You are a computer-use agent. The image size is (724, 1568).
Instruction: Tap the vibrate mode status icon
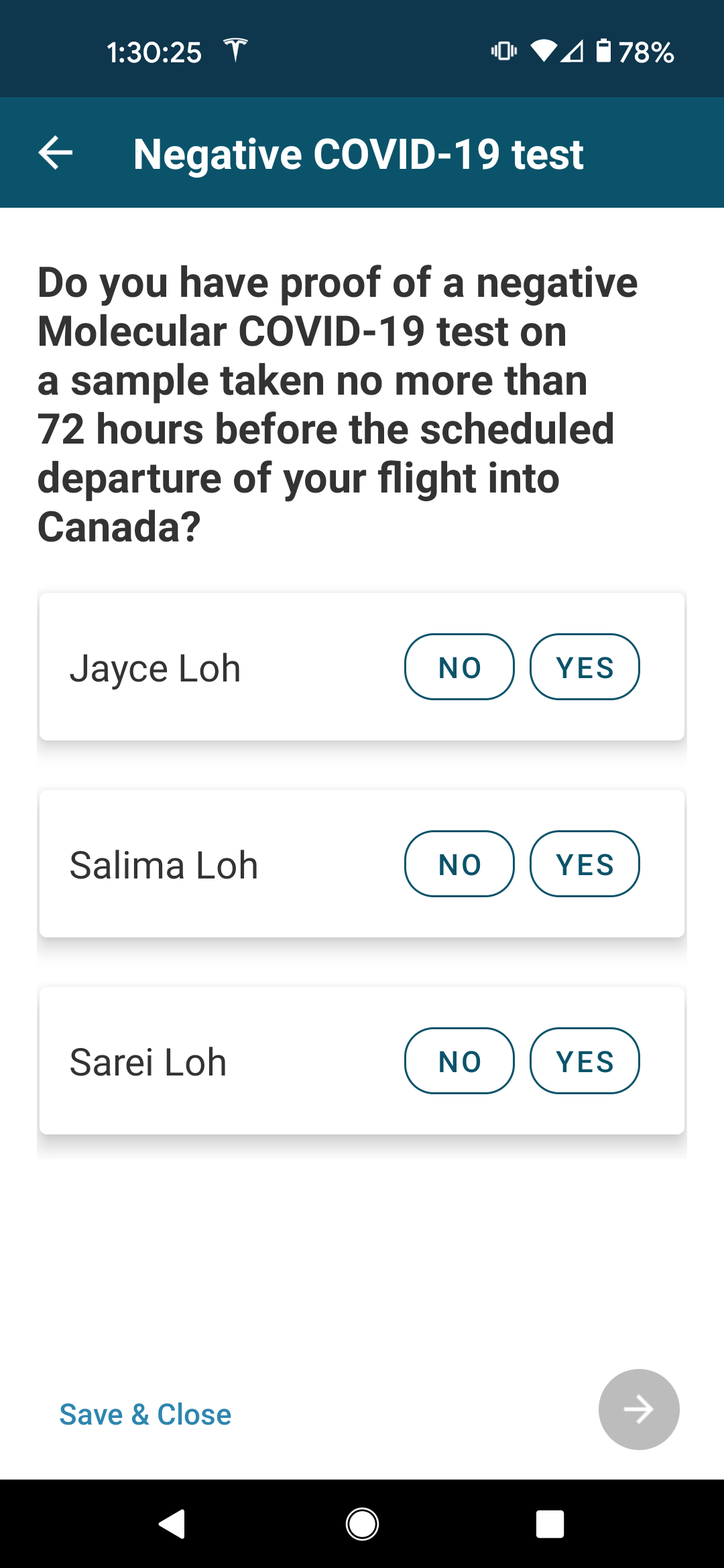503,51
